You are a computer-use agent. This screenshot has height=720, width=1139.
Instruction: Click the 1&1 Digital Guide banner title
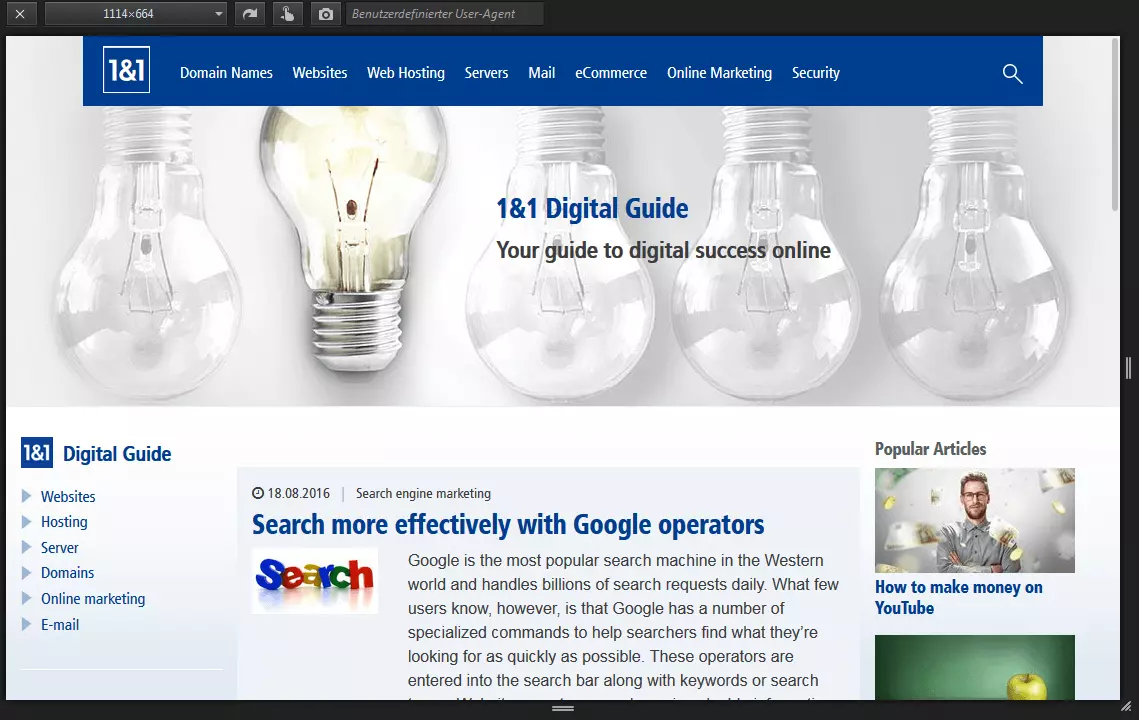click(592, 209)
